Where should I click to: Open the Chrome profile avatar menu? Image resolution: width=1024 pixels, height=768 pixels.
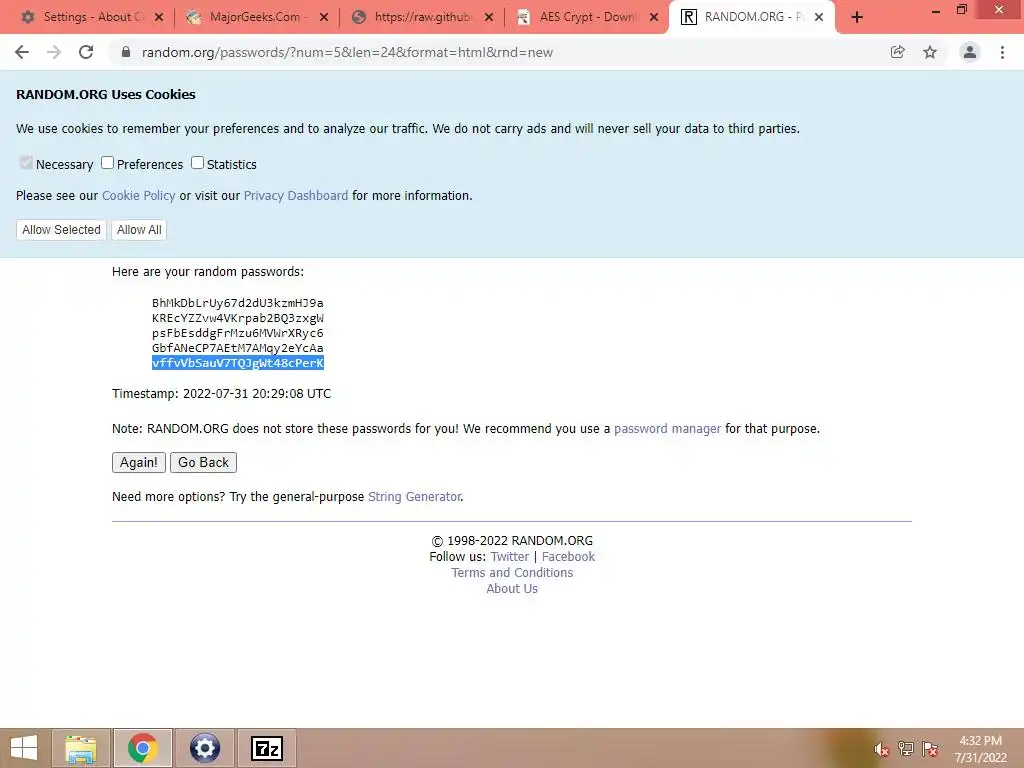(x=970, y=52)
